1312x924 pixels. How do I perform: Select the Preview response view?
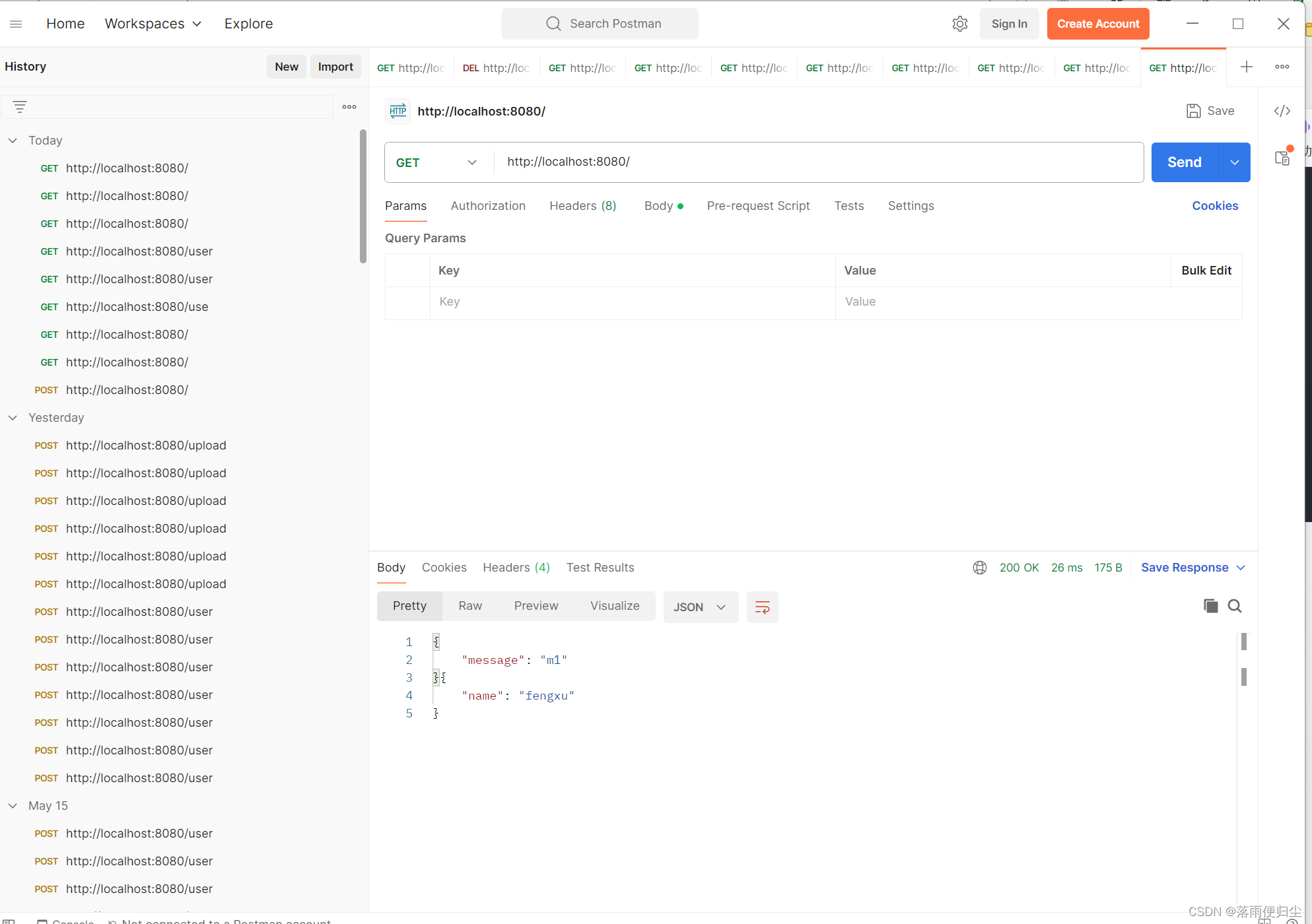click(536, 606)
